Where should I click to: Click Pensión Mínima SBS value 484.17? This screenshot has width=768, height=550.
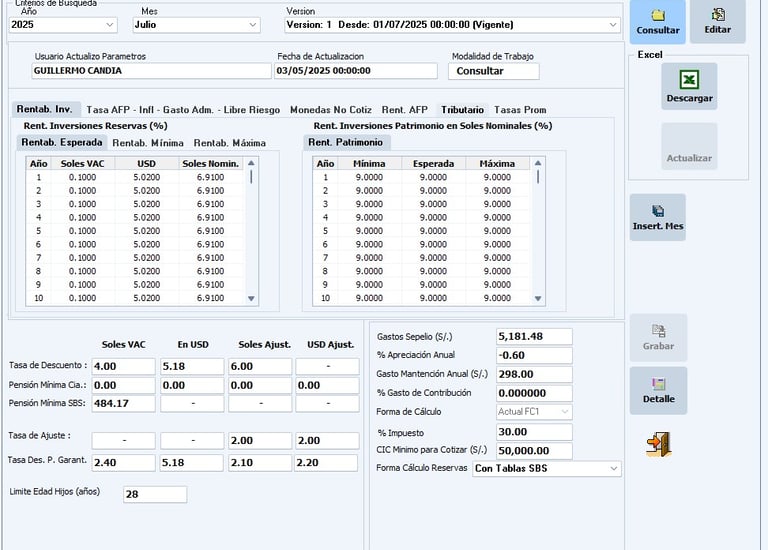pyautogui.click(x=123, y=404)
